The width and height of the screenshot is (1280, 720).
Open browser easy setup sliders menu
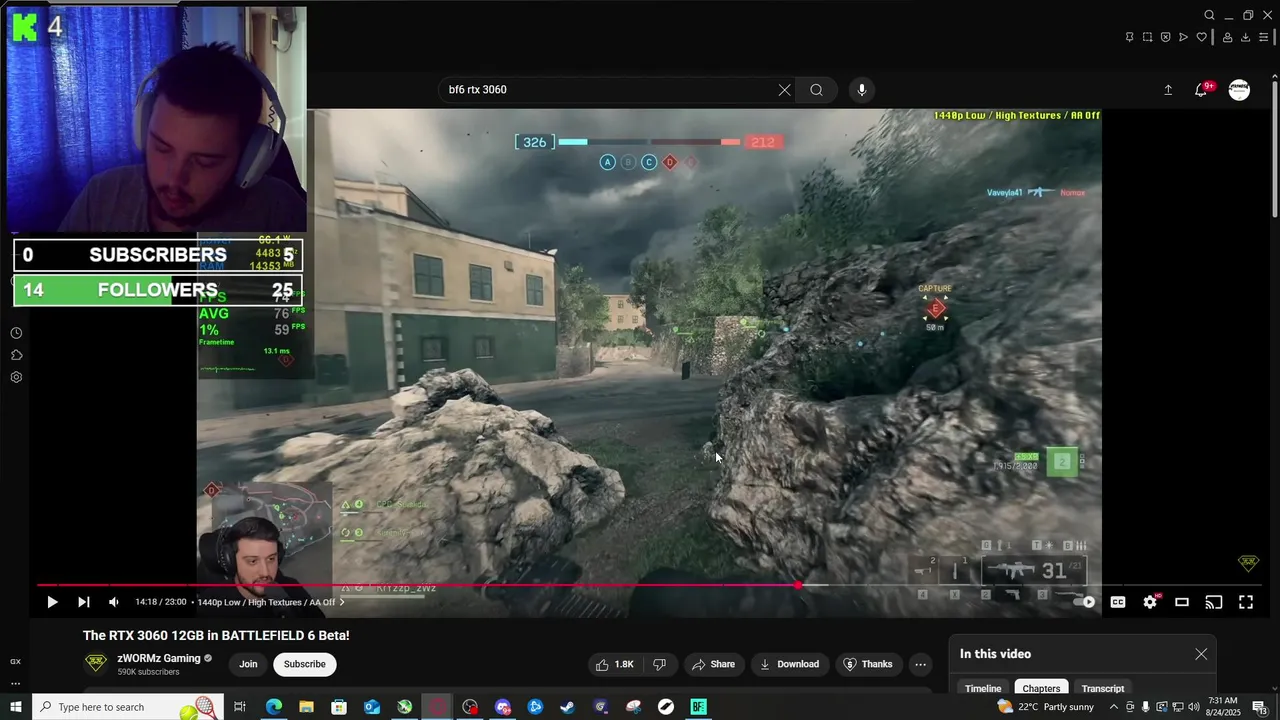pos(1263,37)
